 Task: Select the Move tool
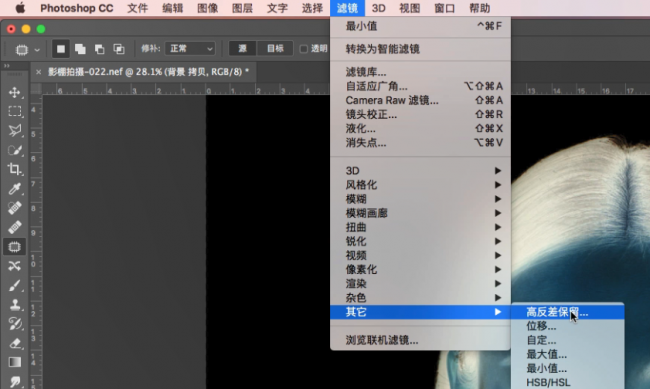point(15,92)
